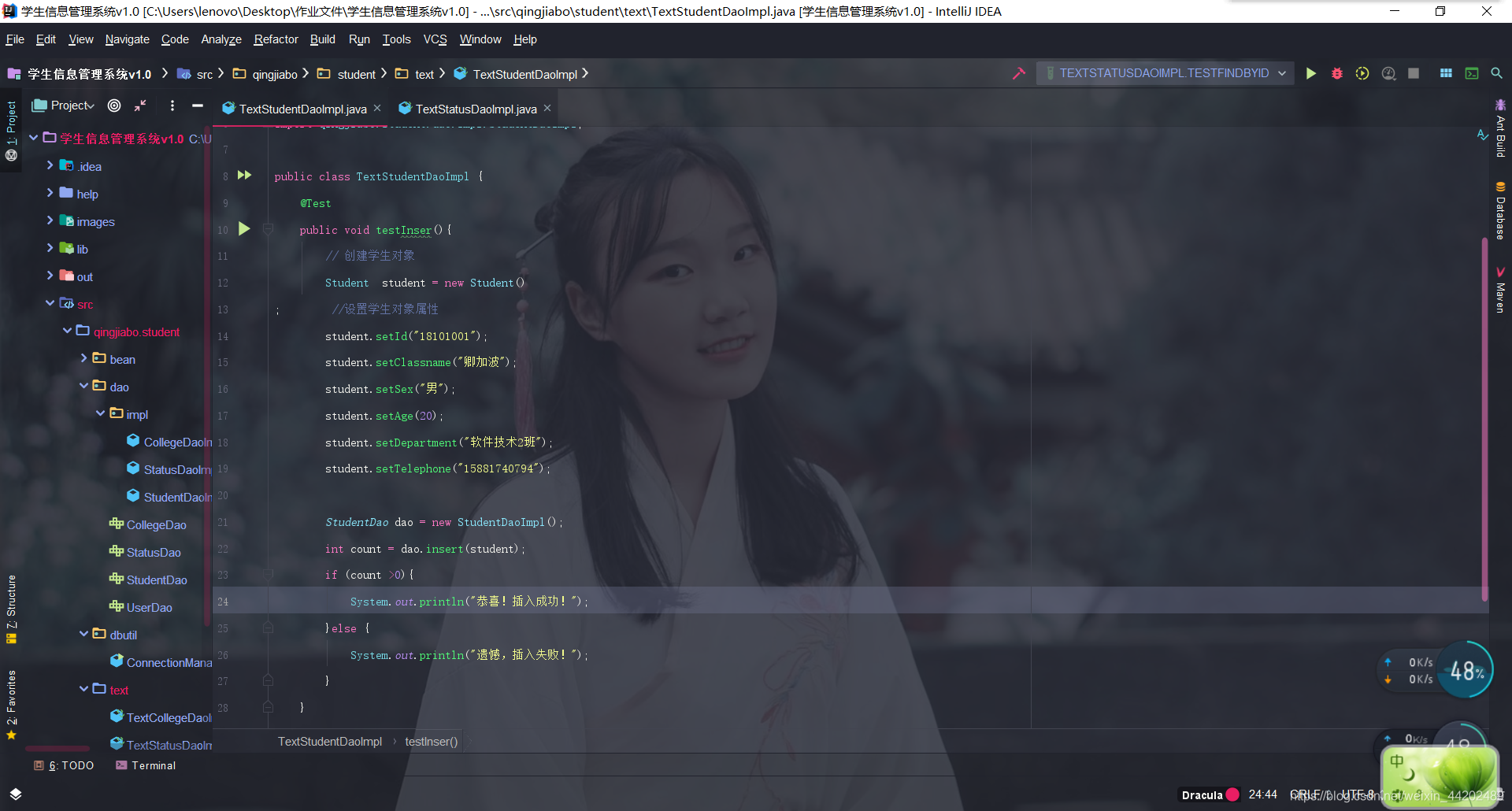Click the Build project hammer icon
The width and height of the screenshot is (1512, 811).
[1019, 73]
